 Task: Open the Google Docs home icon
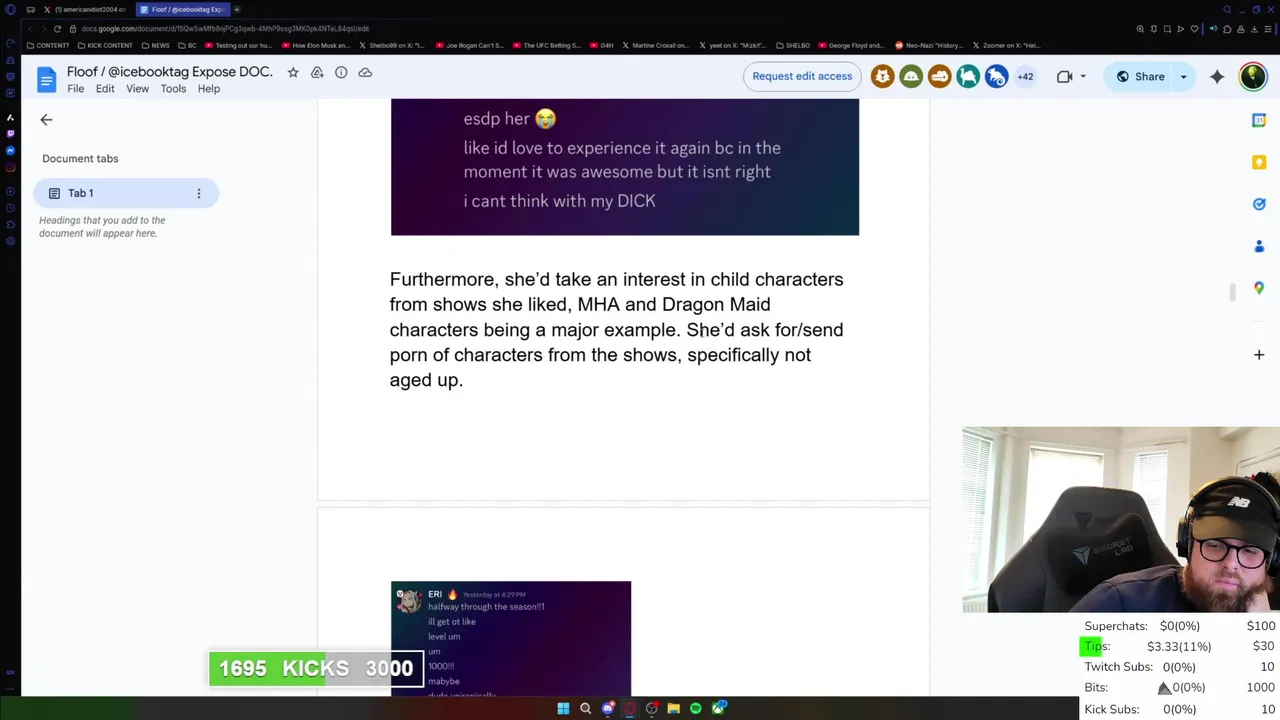[x=46, y=80]
